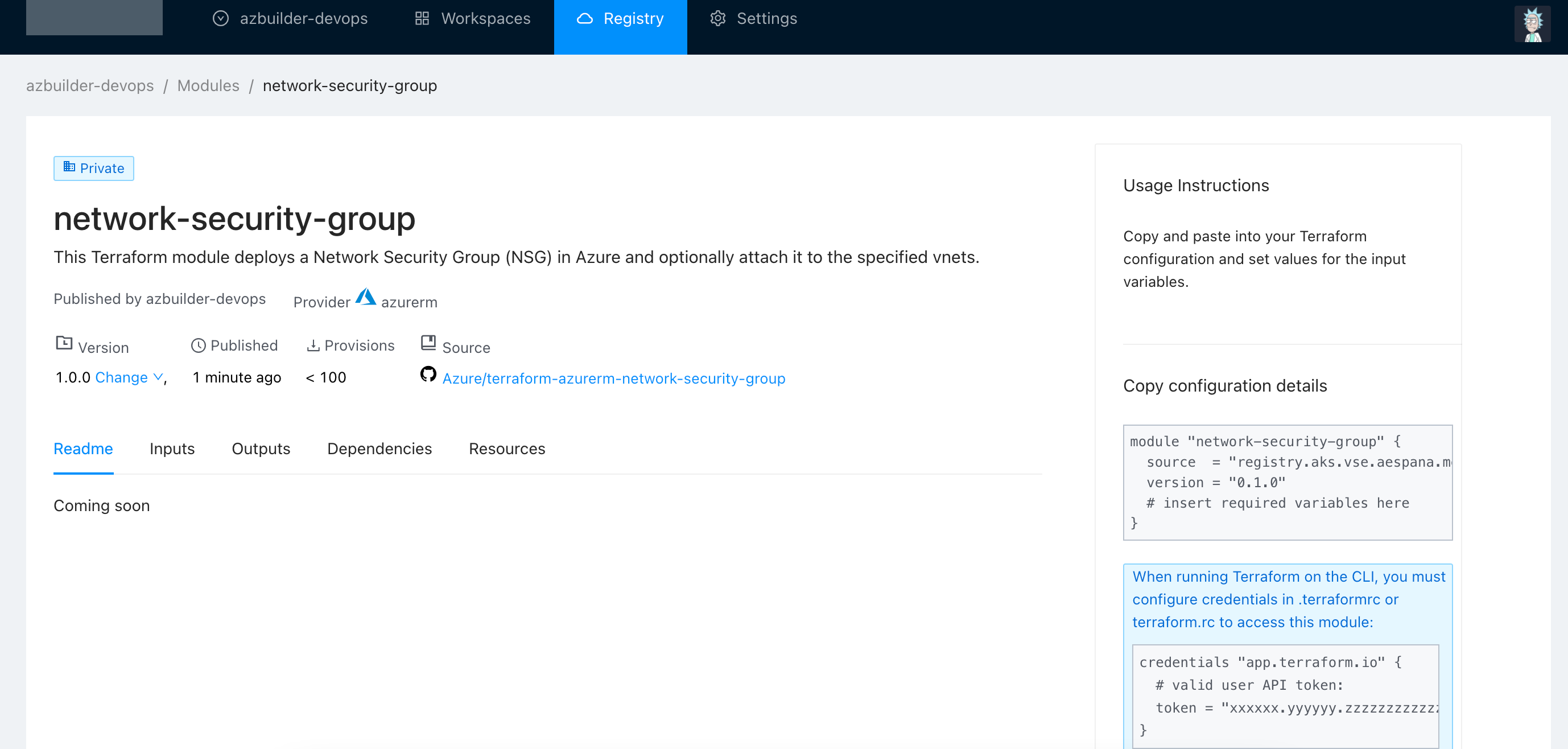Click Modules breadcrumb link

(x=208, y=85)
